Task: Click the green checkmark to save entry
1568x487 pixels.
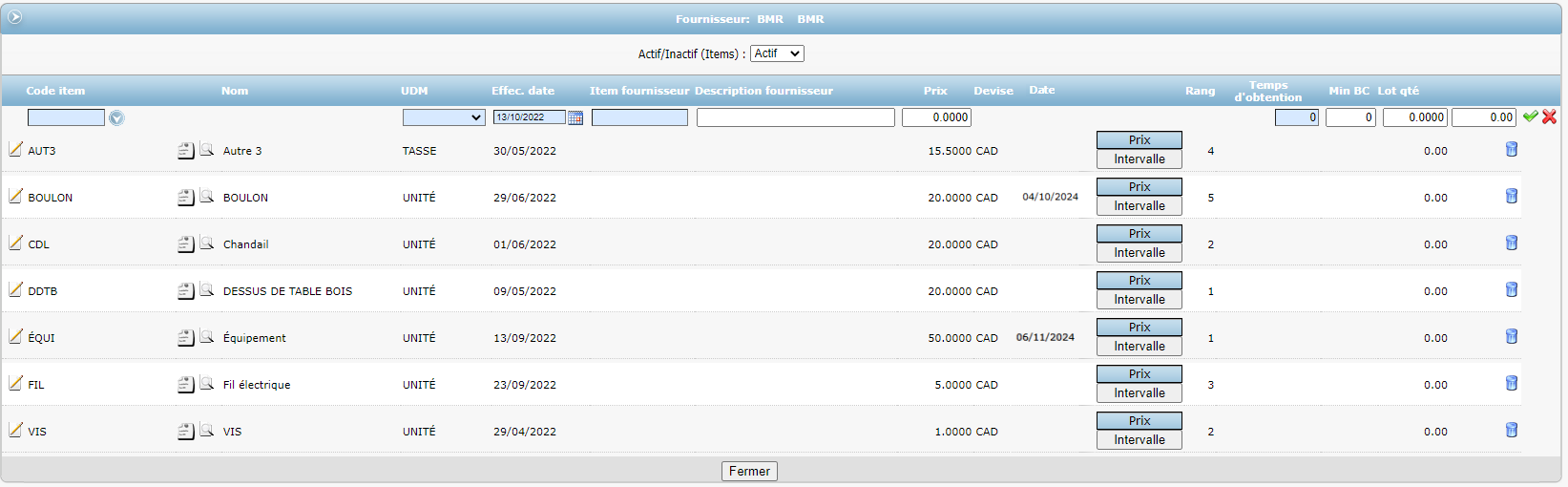Action: 1530,116
